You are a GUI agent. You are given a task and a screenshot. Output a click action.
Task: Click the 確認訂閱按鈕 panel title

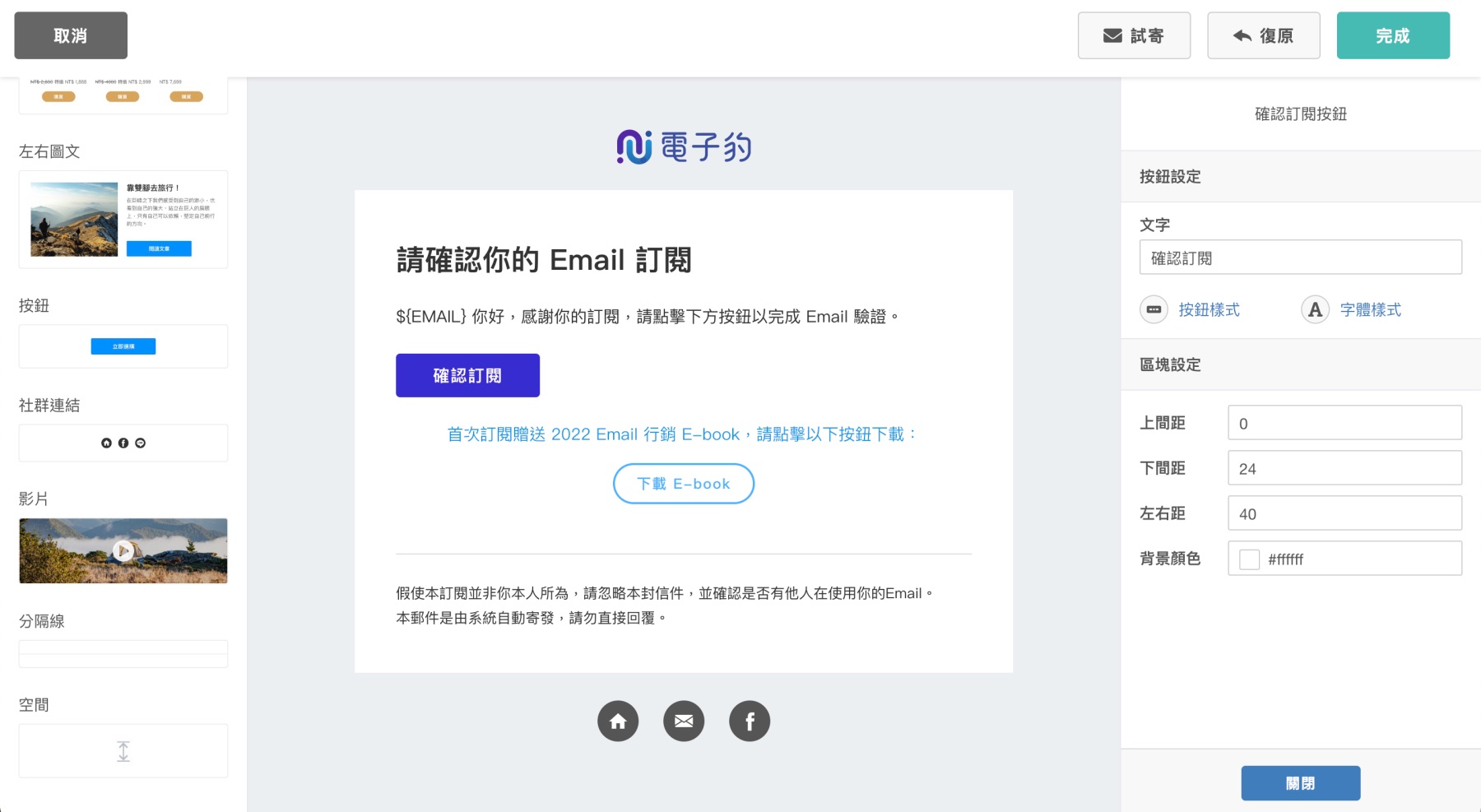(x=1300, y=114)
